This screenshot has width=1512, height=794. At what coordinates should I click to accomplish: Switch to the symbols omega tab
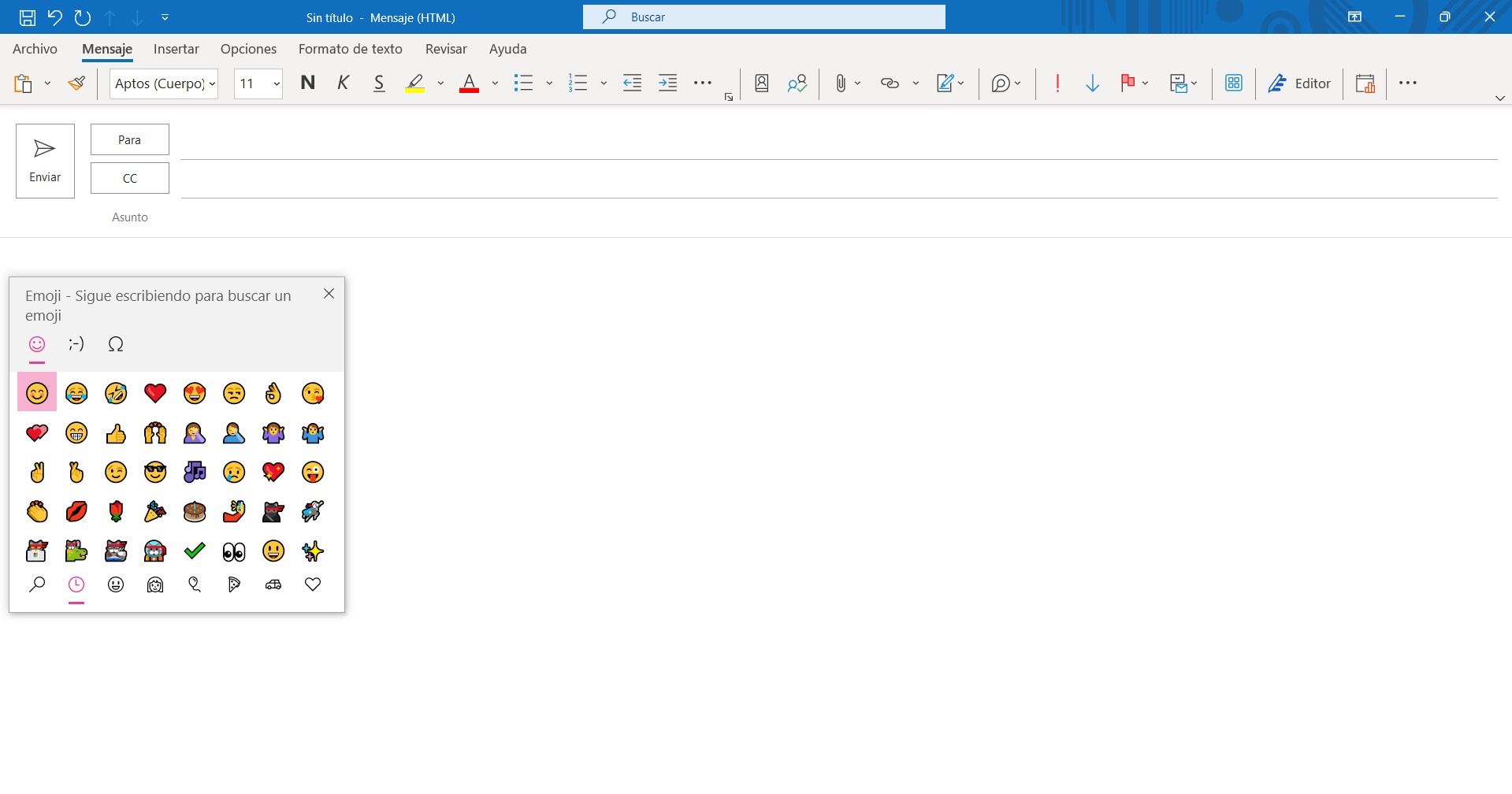pyautogui.click(x=116, y=344)
